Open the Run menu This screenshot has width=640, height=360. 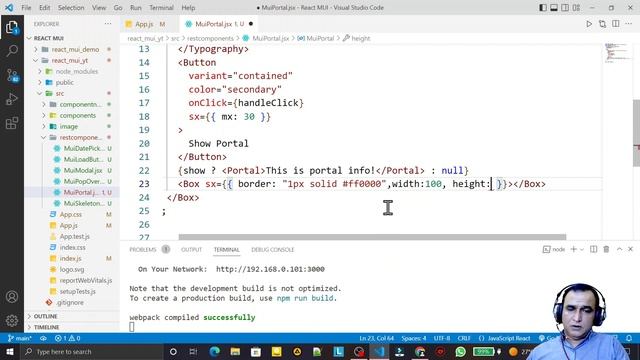point(136,8)
